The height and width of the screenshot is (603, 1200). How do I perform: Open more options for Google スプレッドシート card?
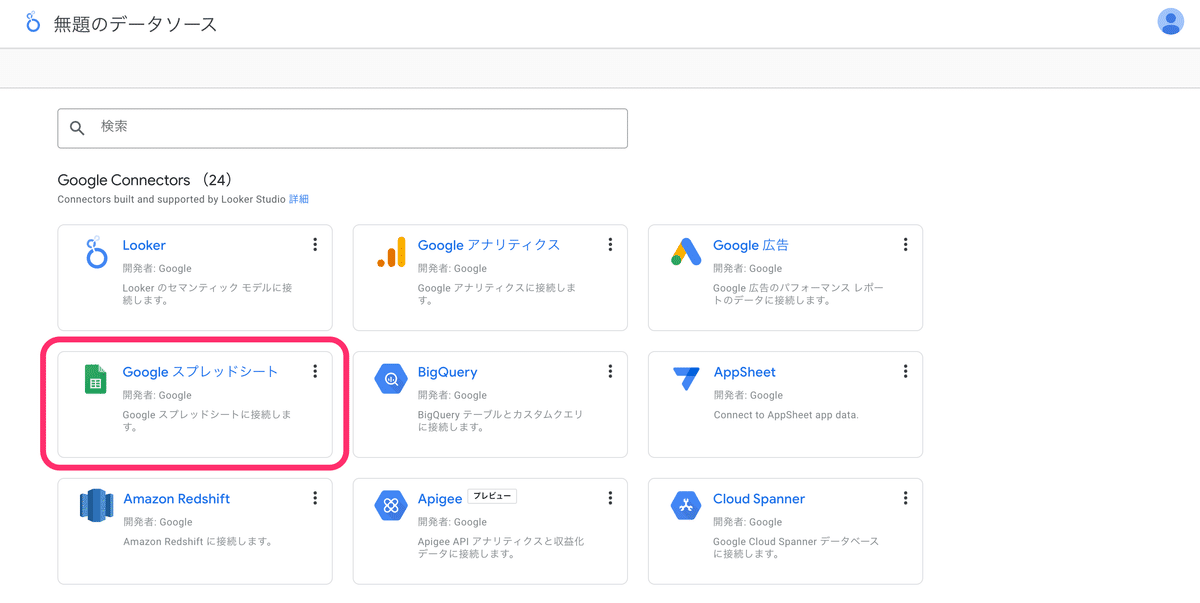[315, 372]
